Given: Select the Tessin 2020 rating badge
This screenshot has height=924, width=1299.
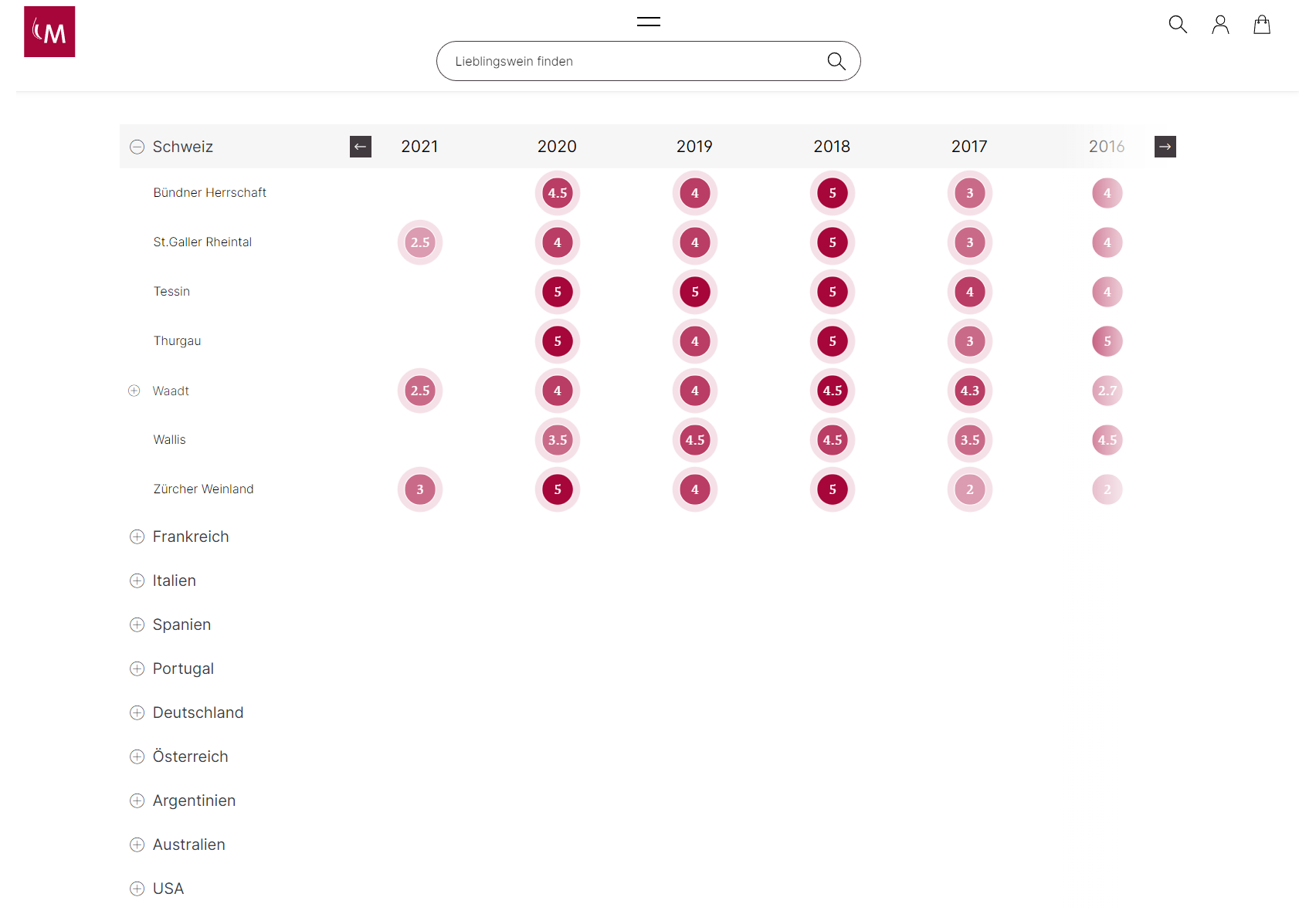Looking at the screenshot, I should pos(557,292).
